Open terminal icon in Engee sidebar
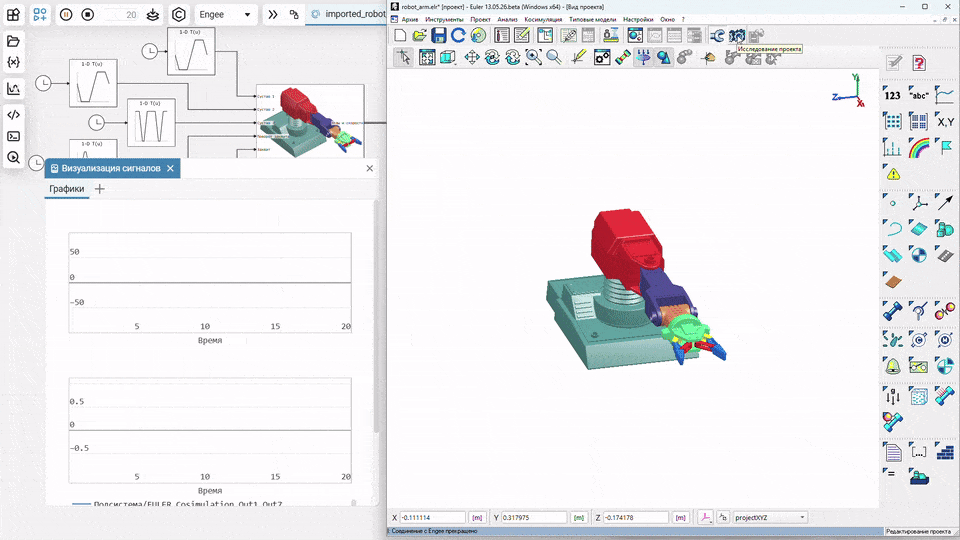The width and height of the screenshot is (960, 540). (13, 136)
